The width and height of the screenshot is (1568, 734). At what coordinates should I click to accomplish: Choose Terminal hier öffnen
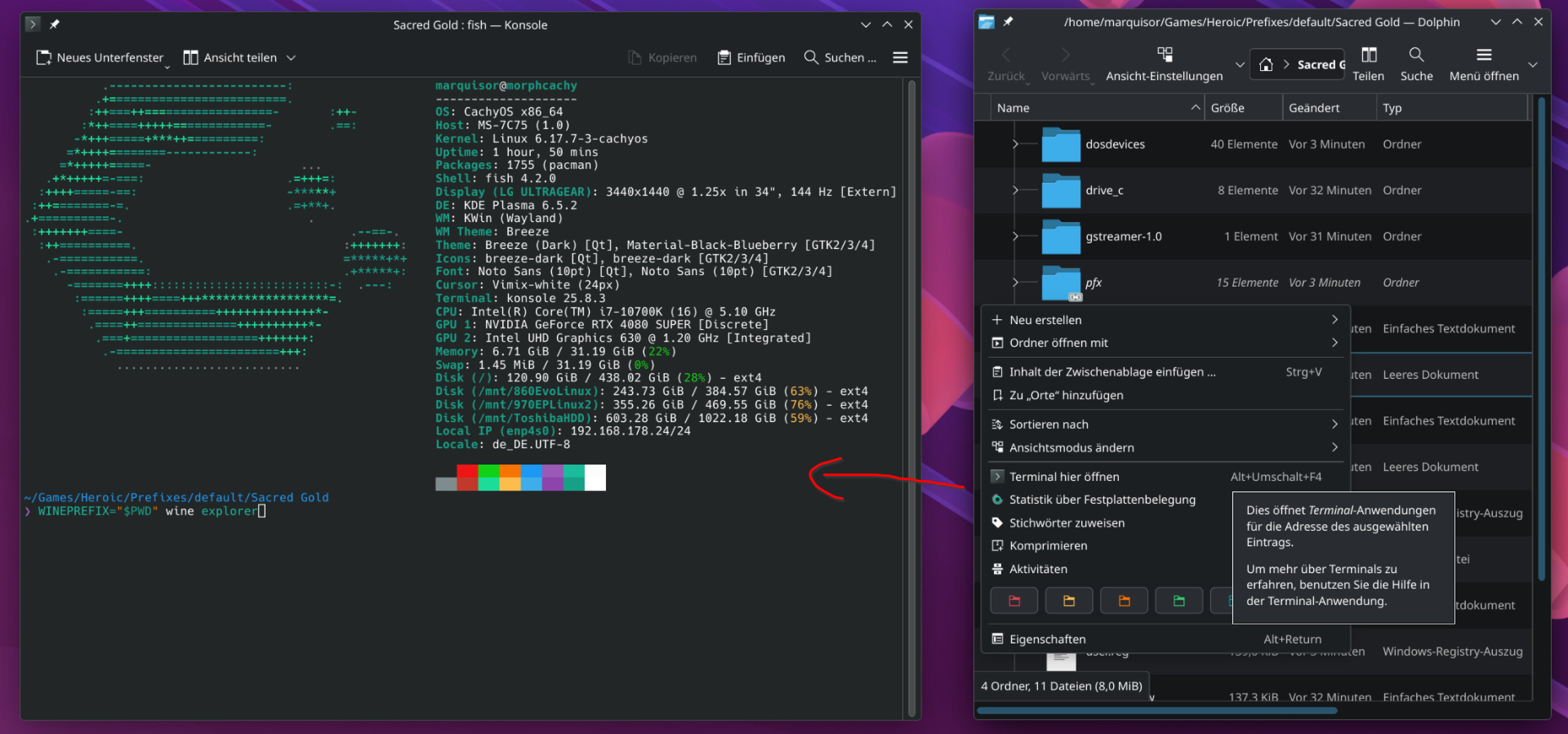pyautogui.click(x=1165, y=477)
